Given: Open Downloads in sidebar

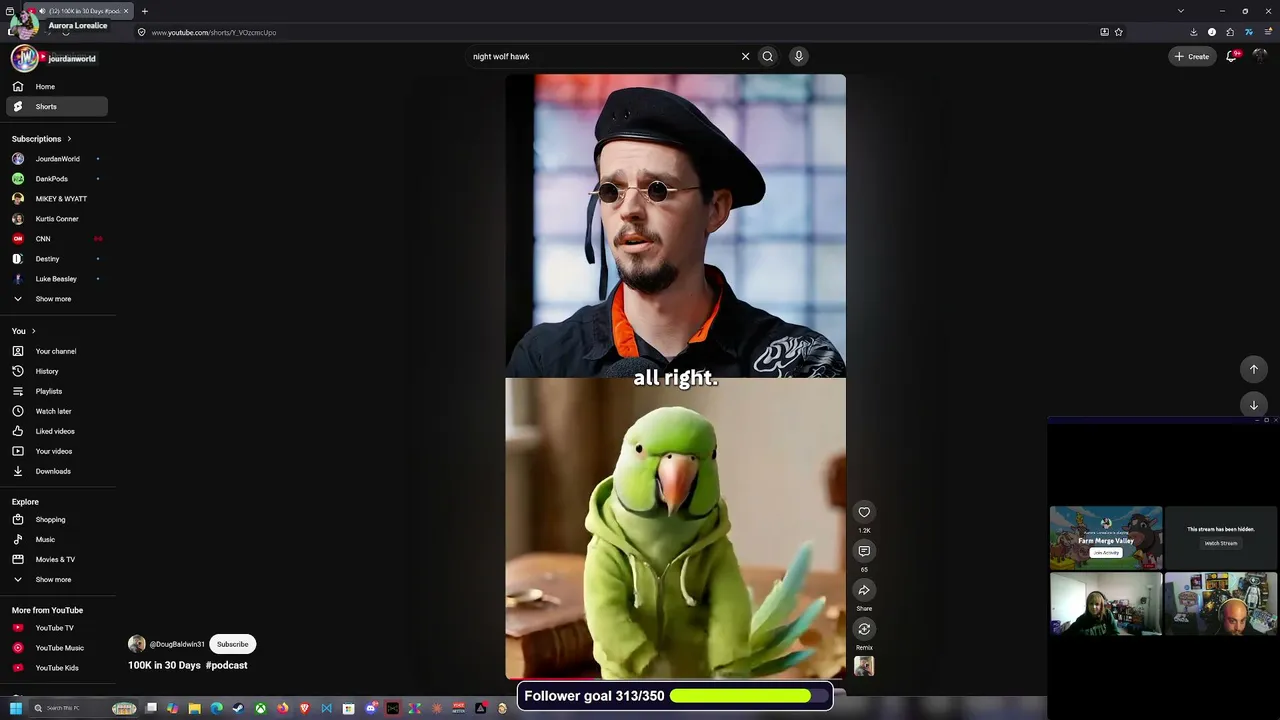Looking at the screenshot, I should 57,471.
